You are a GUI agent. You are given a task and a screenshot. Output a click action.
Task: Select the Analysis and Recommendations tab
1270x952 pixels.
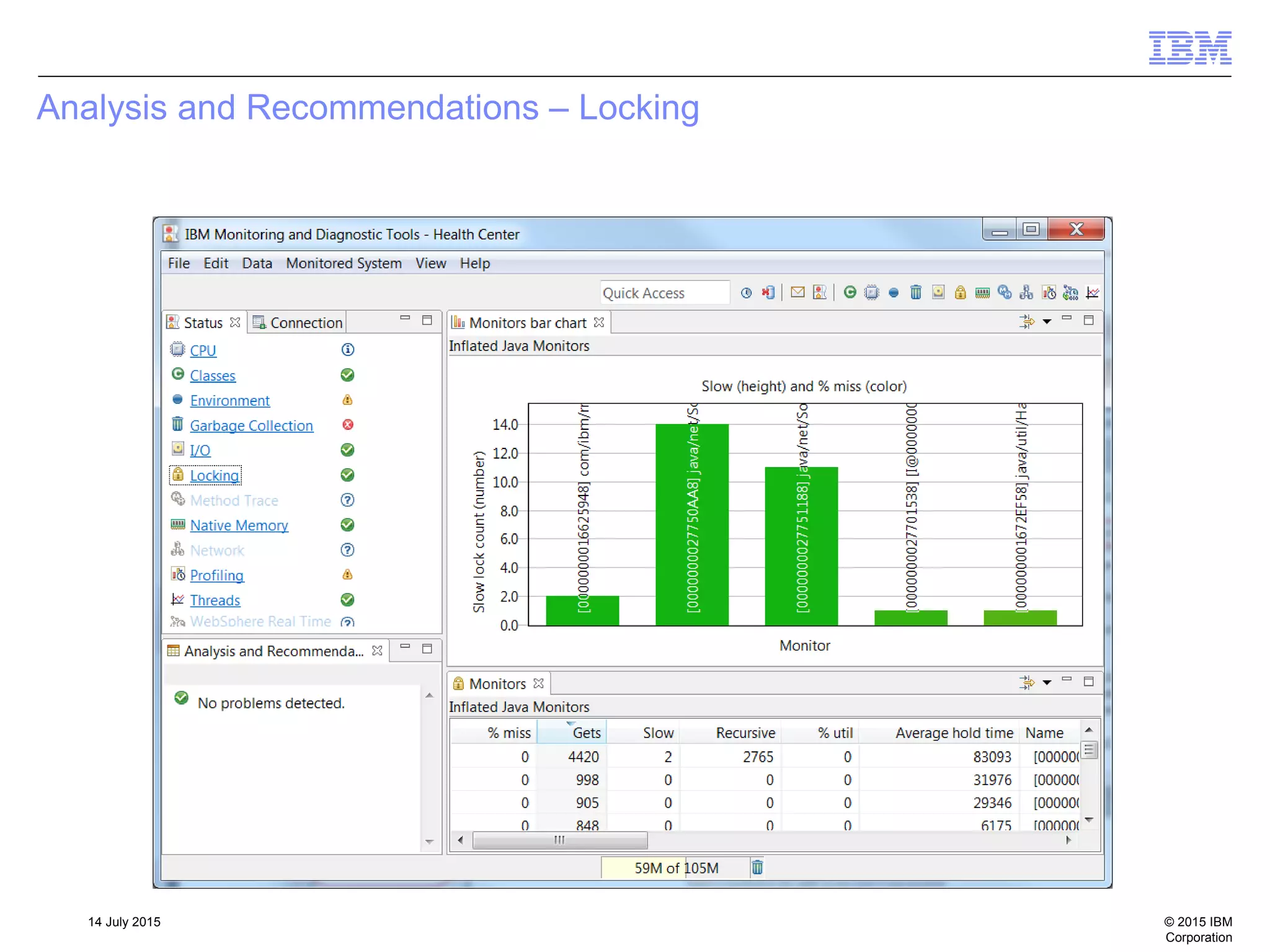tap(273, 651)
